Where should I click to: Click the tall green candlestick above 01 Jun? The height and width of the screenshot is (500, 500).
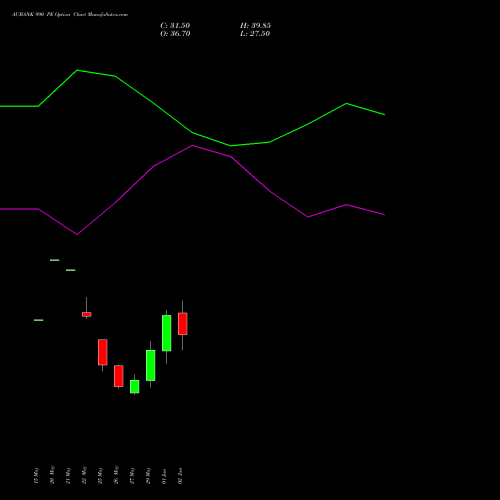pyautogui.click(x=167, y=333)
